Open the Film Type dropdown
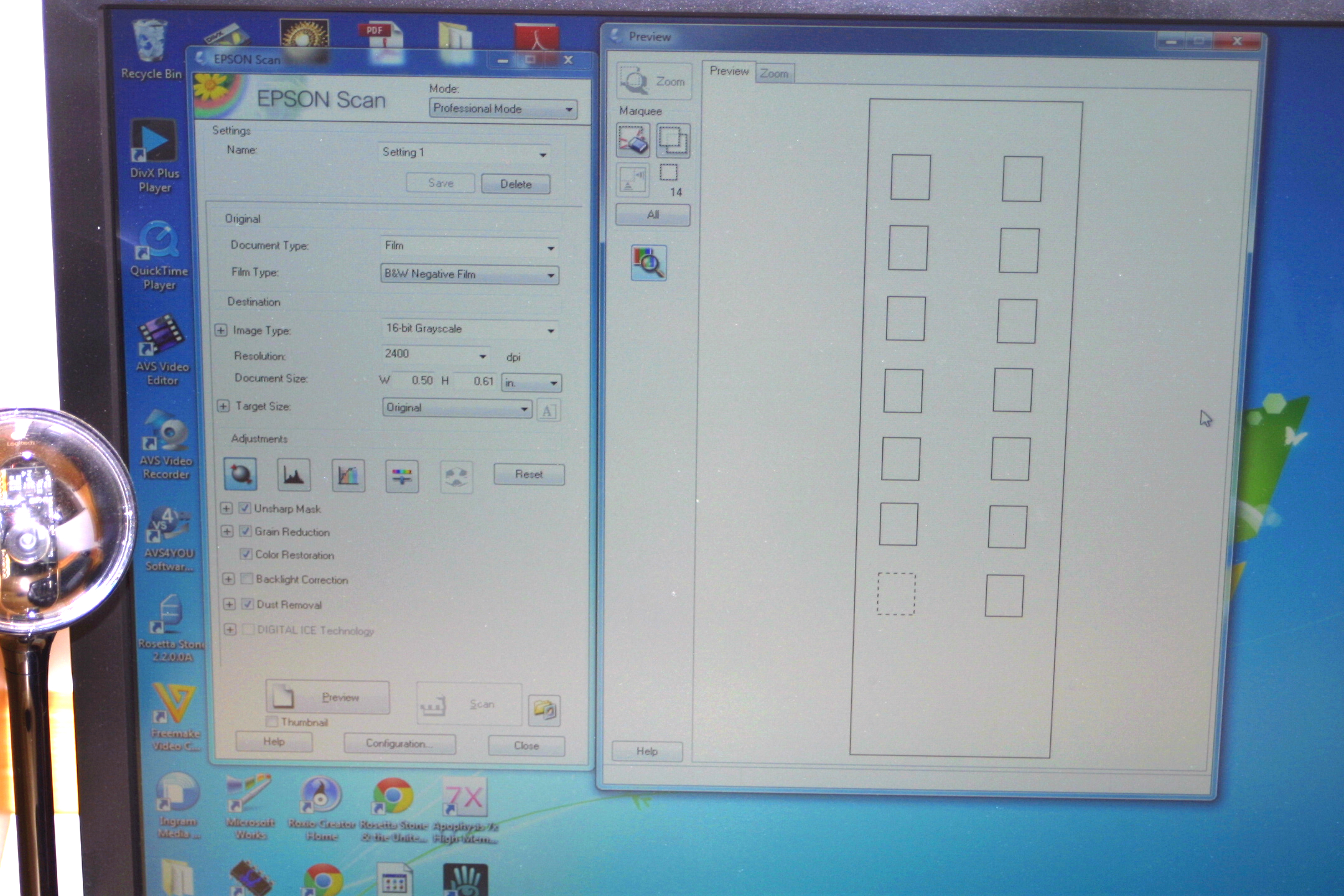Image resolution: width=1344 pixels, height=896 pixels. 469,274
